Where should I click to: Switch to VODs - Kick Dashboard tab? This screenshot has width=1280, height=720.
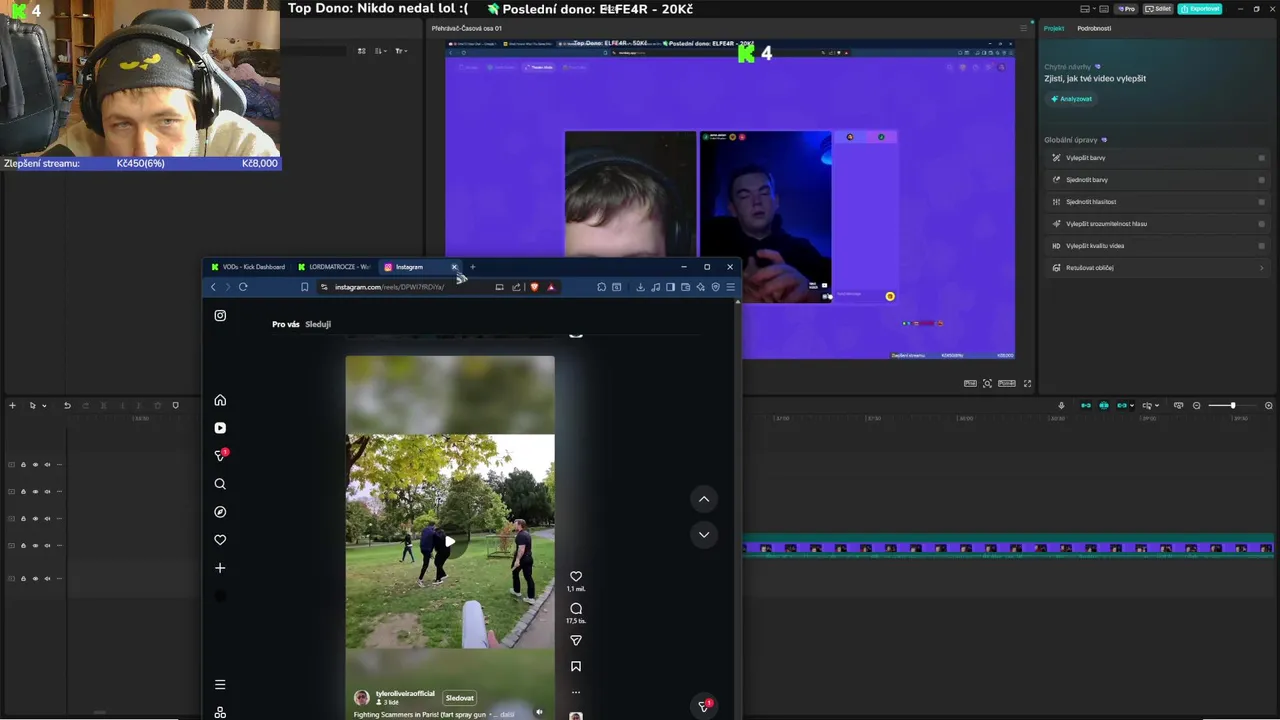click(250, 267)
